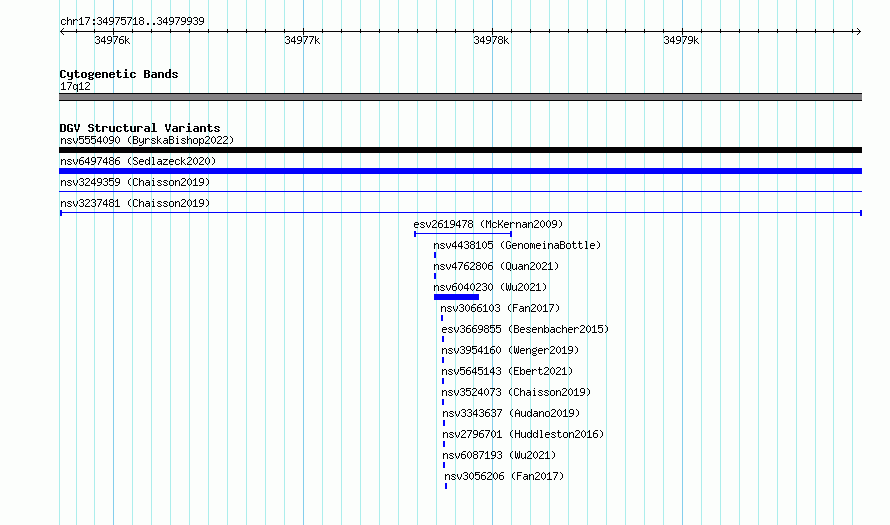Open nsv4438105 (GenomeinaBottle) variant
This screenshot has height=525, width=890.
tap(517, 245)
